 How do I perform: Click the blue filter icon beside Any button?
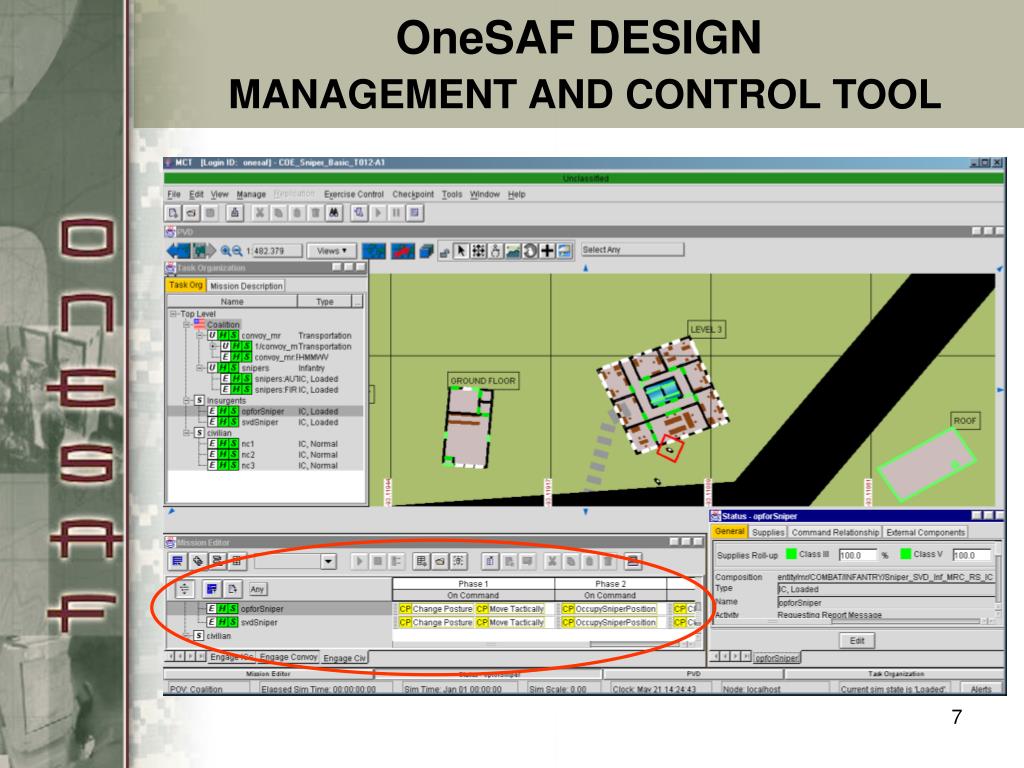tap(211, 589)
